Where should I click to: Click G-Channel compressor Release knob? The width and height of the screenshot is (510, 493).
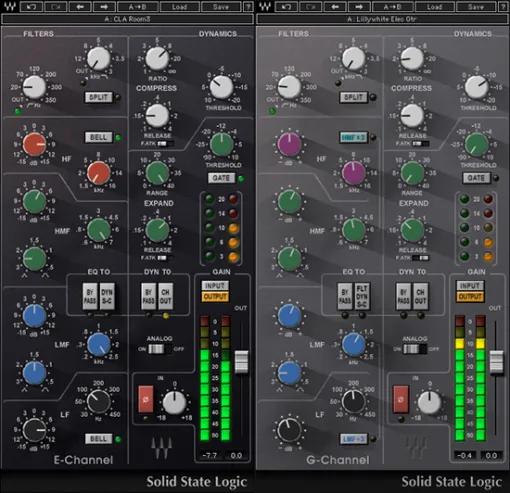point(412,116)
